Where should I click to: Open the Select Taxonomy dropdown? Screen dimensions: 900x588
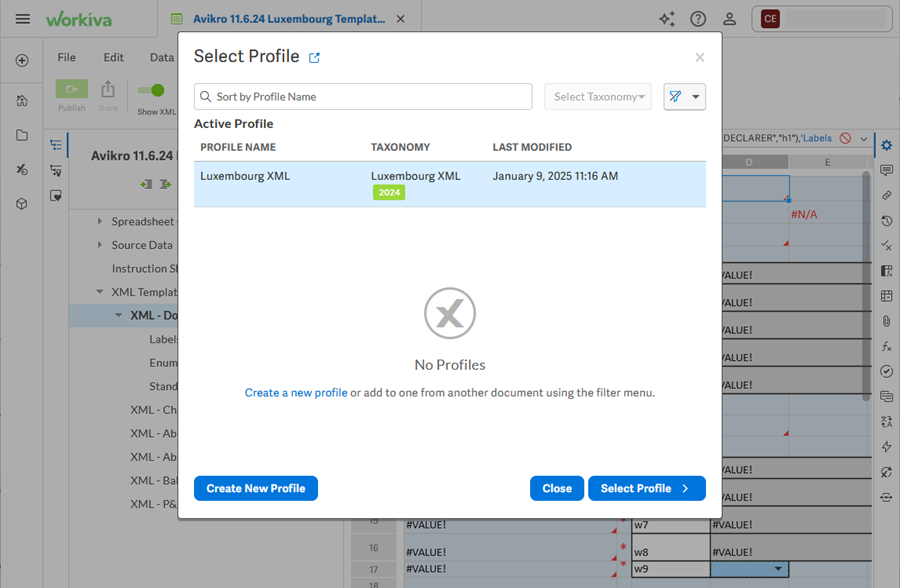point(598,97)
